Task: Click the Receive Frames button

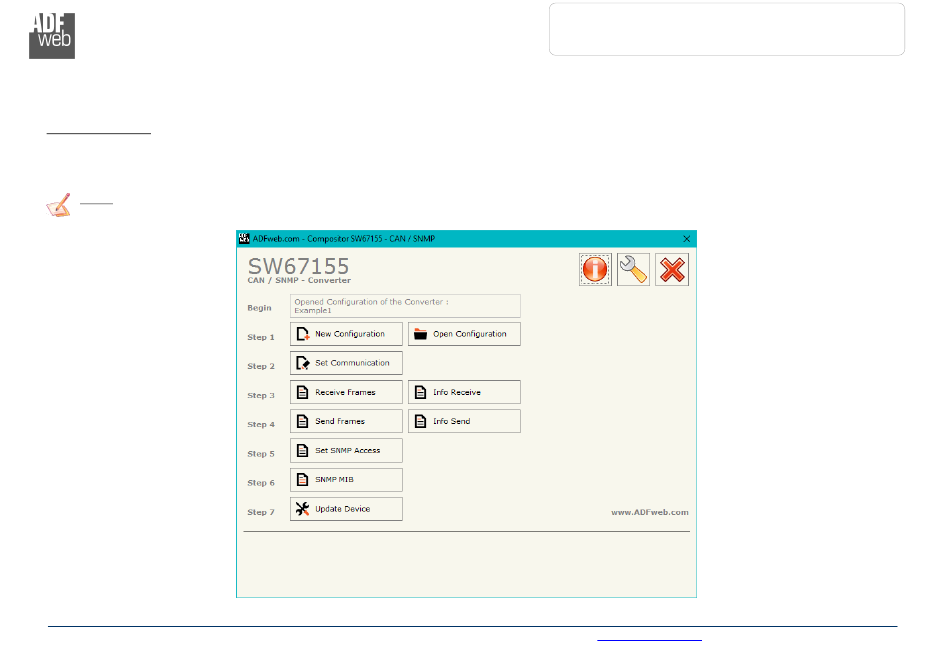Action: tap(346, 392)
